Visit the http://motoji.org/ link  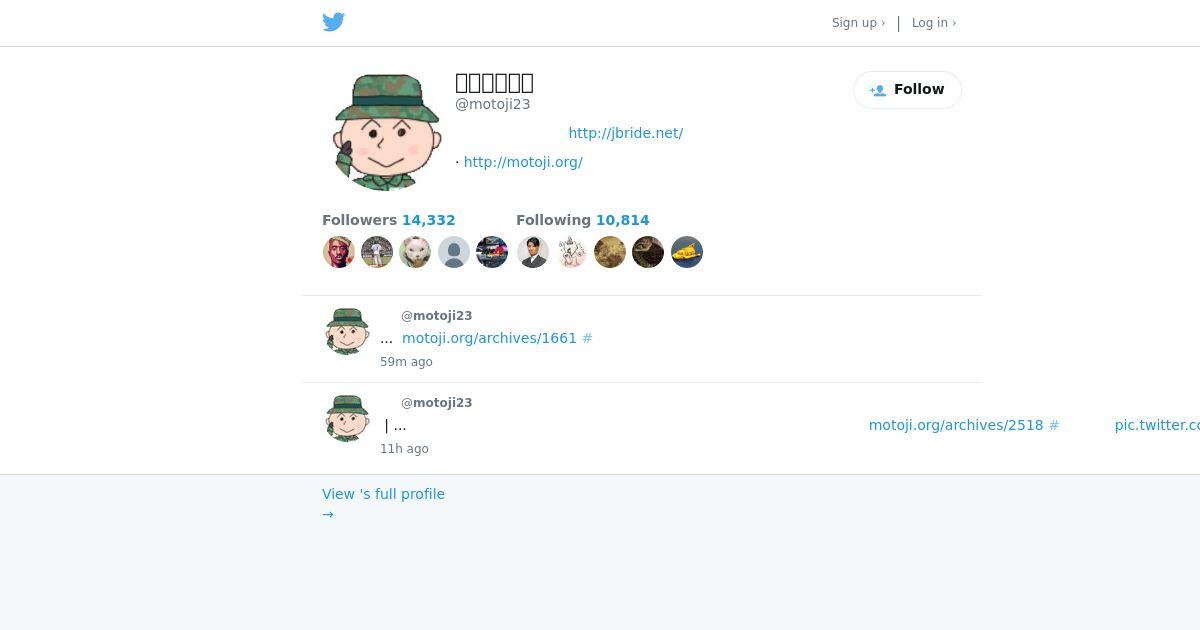[x=523, y=162]
